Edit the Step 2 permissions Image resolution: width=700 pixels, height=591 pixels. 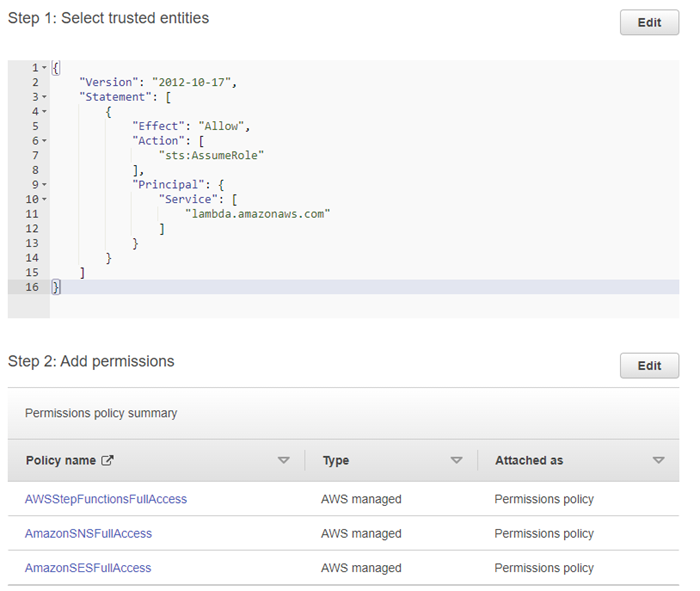649,366
